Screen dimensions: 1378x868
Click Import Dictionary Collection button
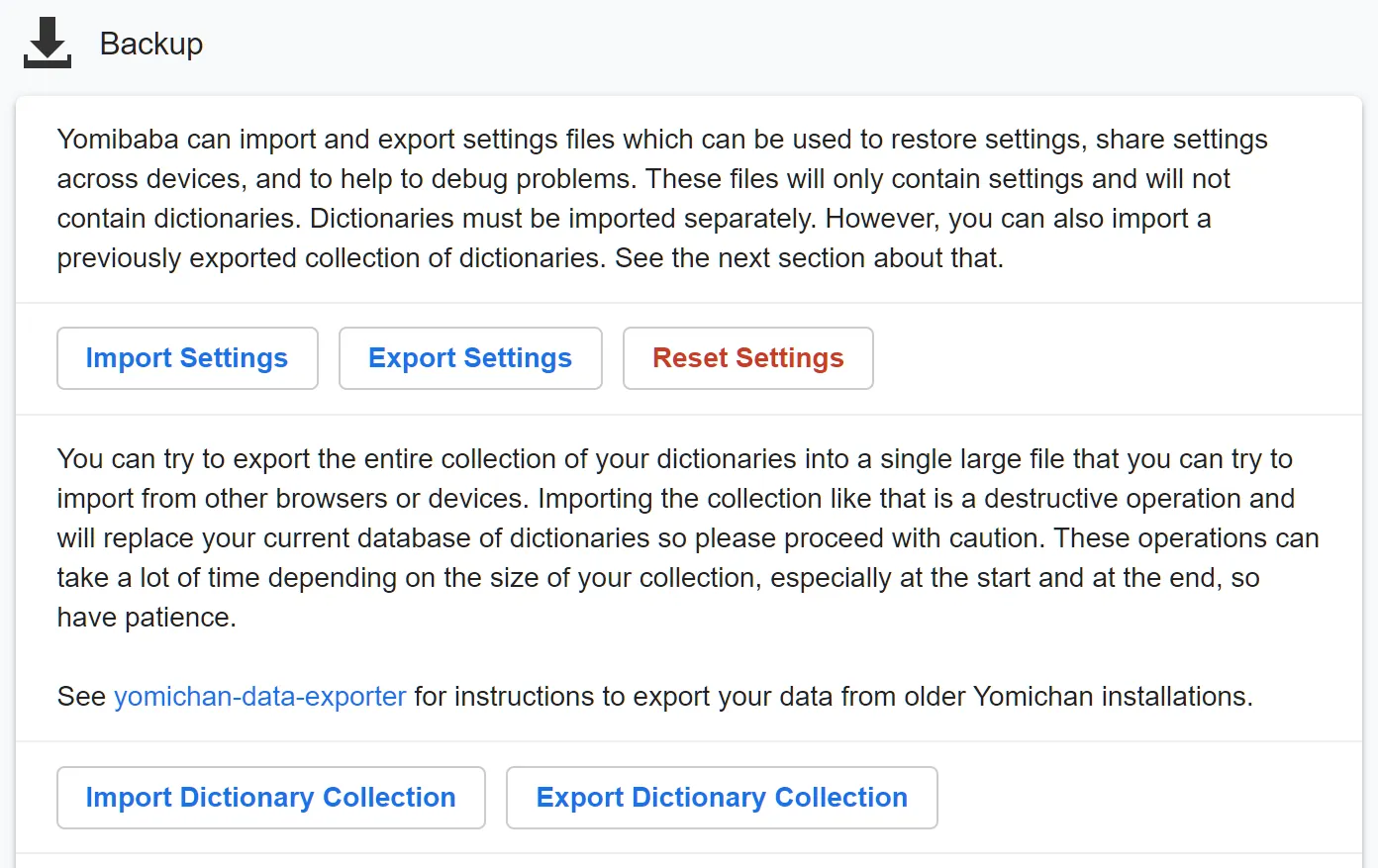pos(271,798)
